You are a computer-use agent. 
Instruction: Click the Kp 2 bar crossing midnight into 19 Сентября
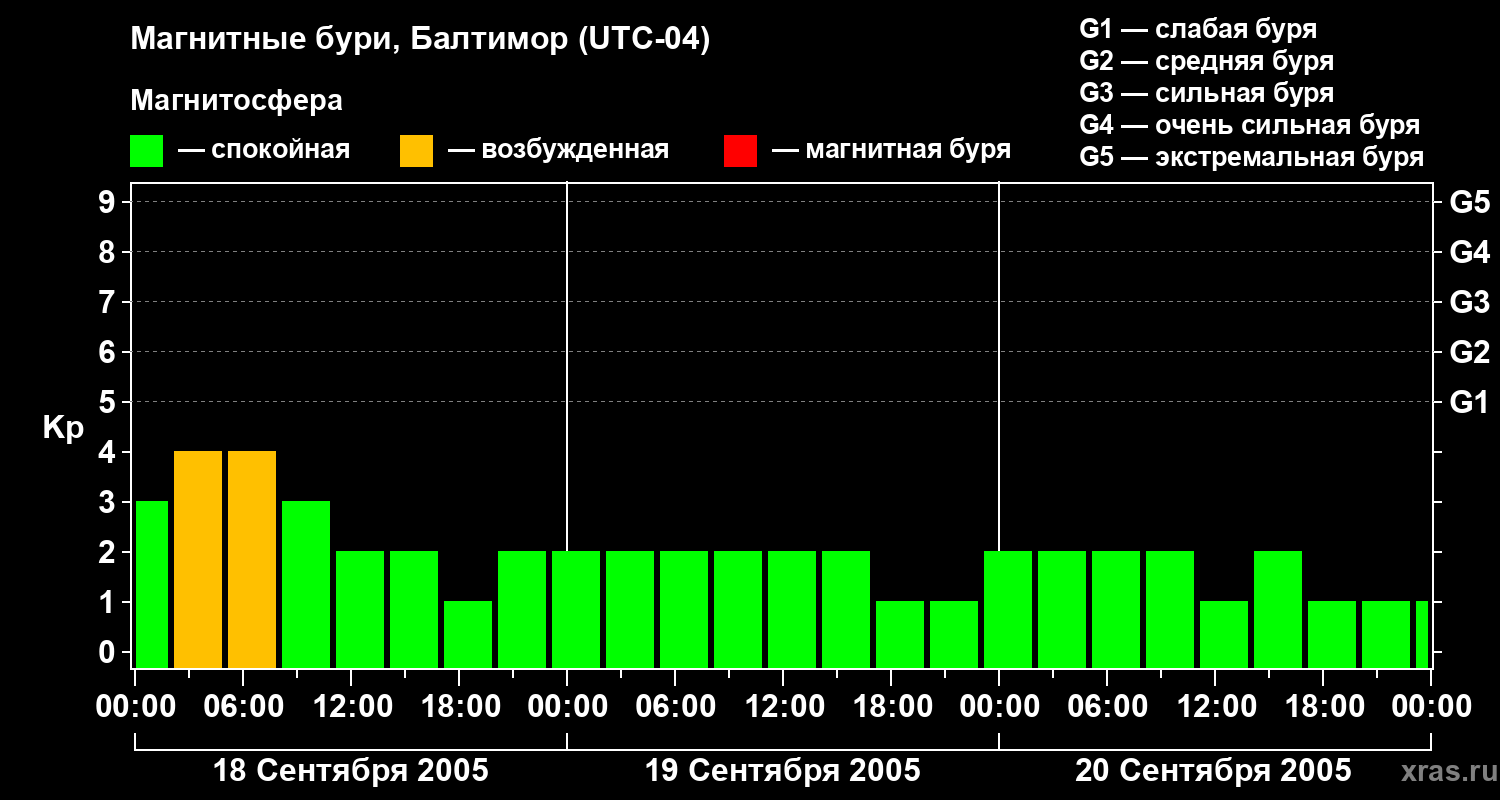[x=576, y=610]
